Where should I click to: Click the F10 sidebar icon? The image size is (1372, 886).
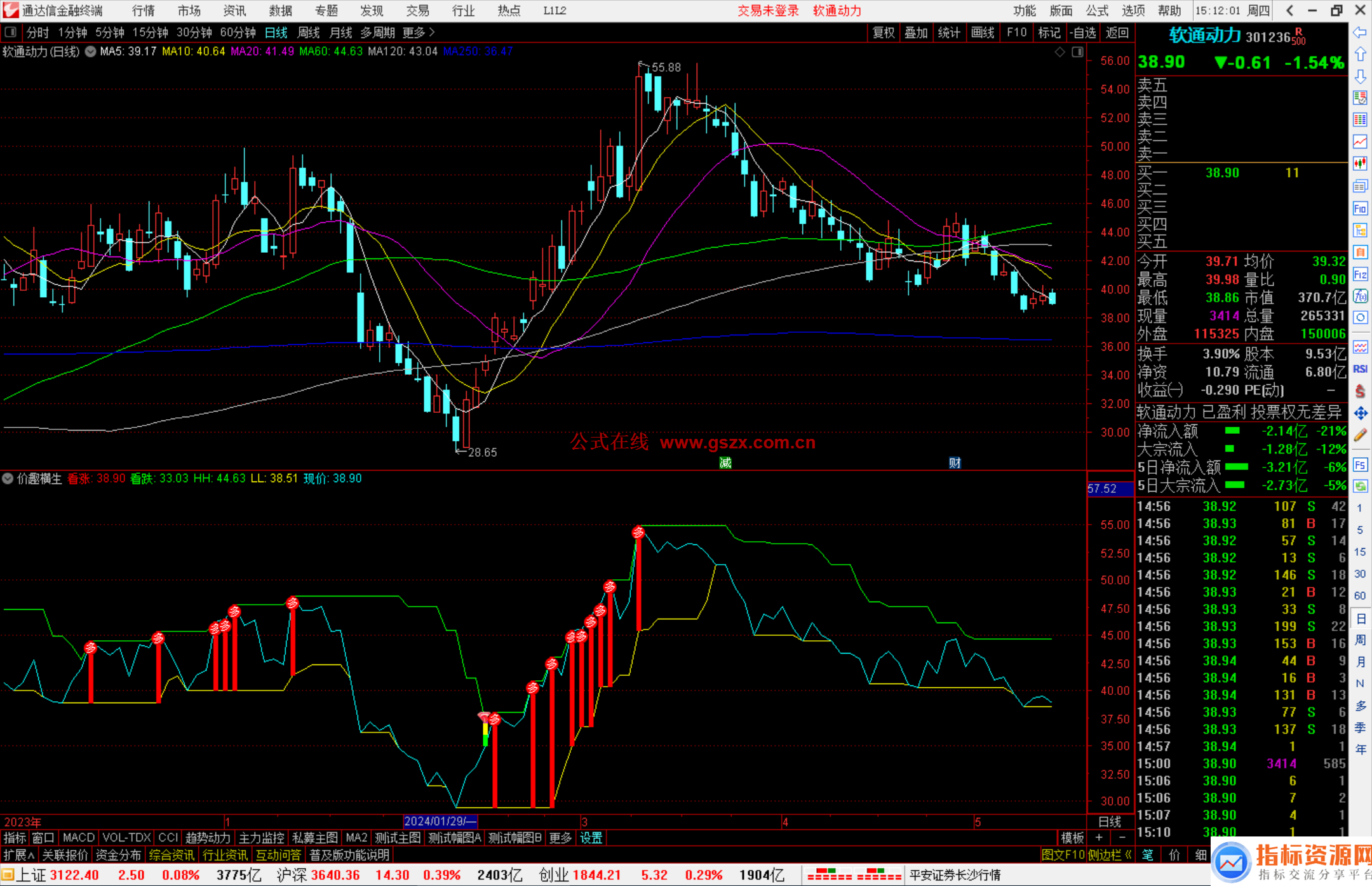point(1360,208)
